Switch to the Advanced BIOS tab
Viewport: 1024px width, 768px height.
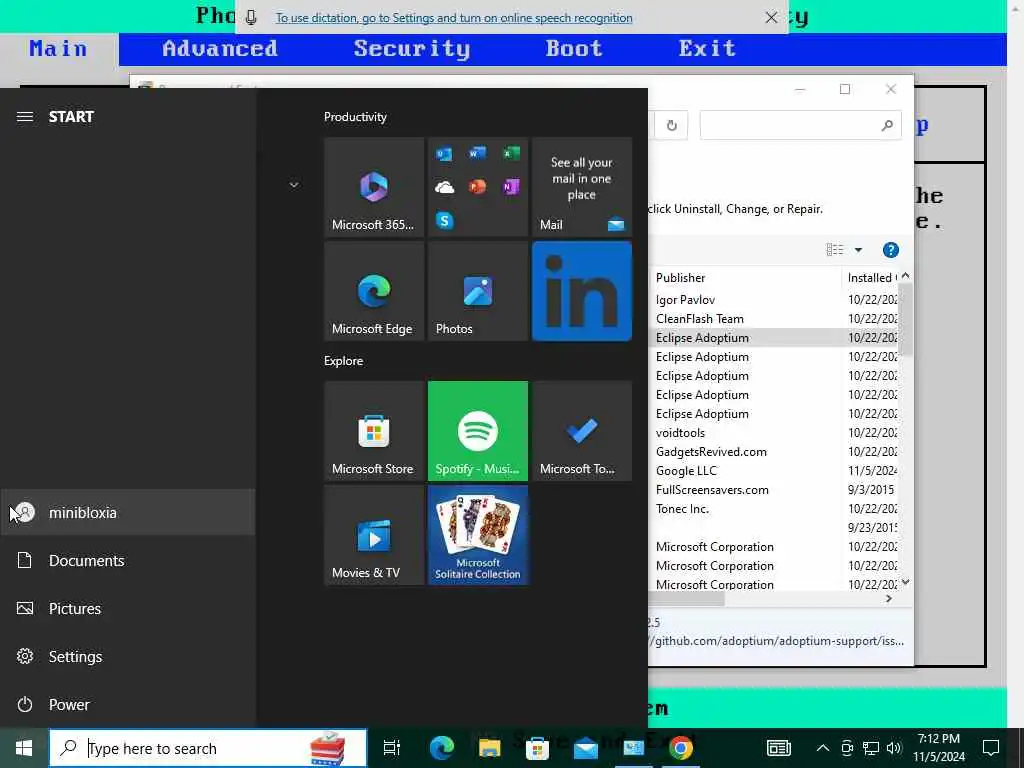(x=220, y=49)
